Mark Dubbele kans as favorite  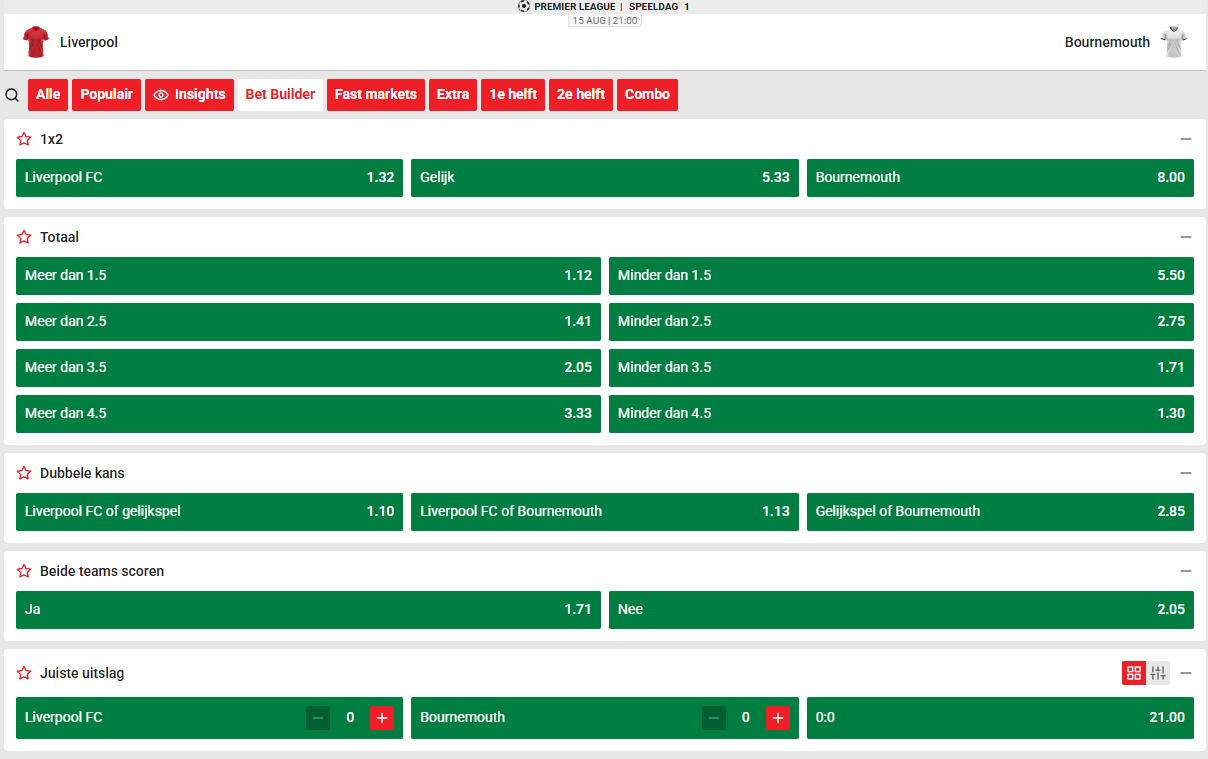24,473
